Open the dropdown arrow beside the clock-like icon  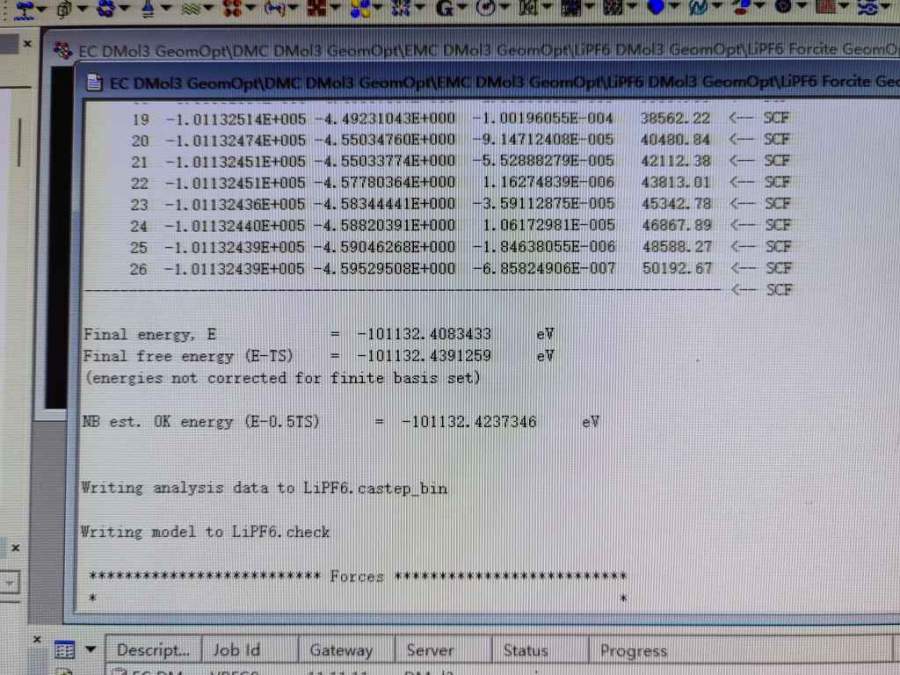pos(504,9)
